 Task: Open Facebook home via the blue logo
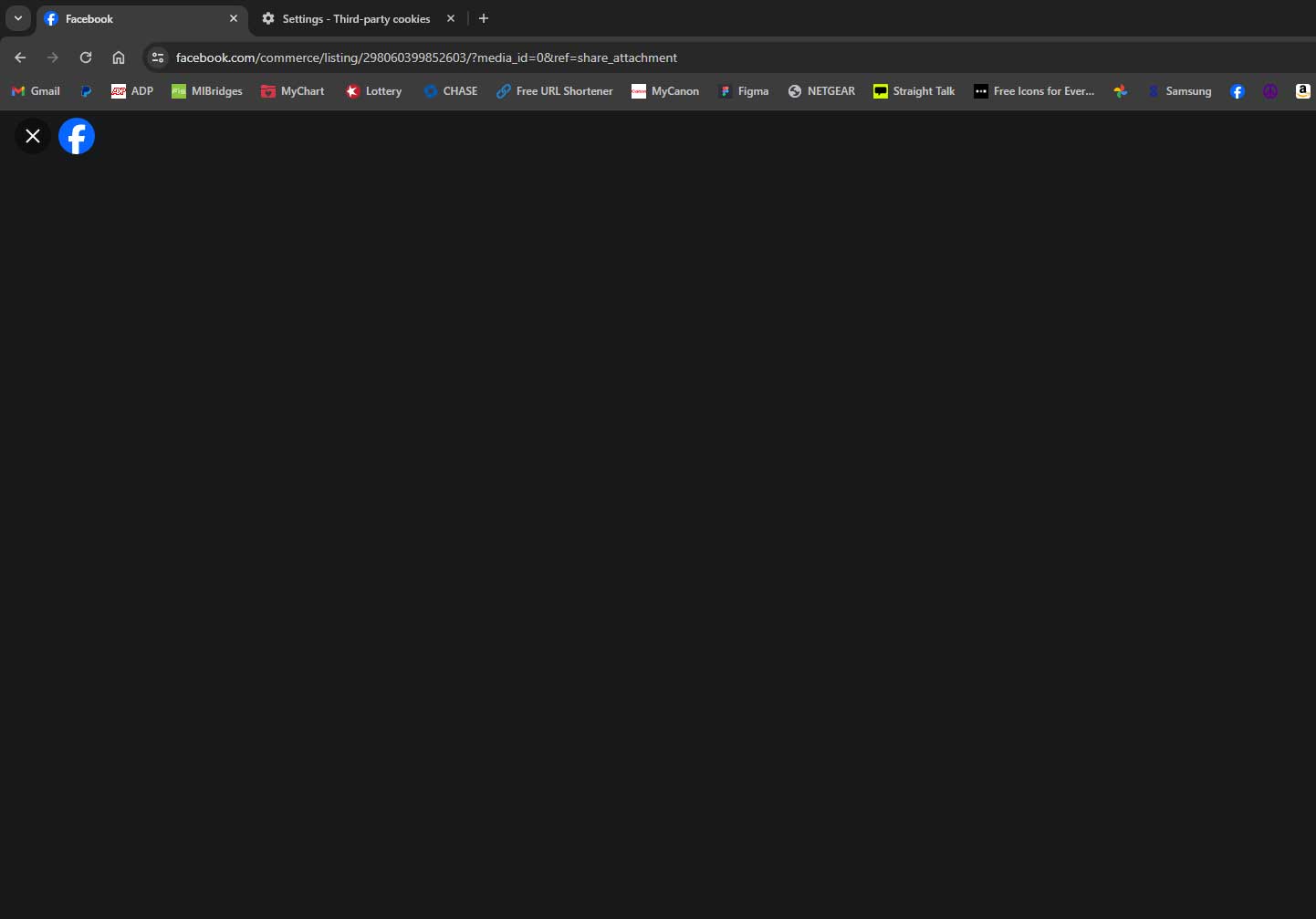(x=77, y=136)
